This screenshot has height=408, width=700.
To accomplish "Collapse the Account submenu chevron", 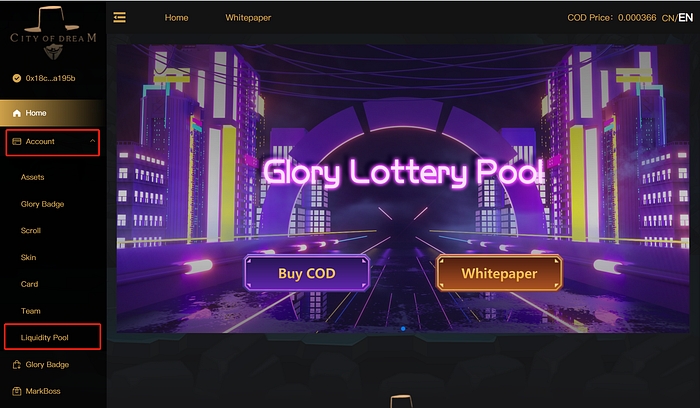I will [x=92, y=141].
